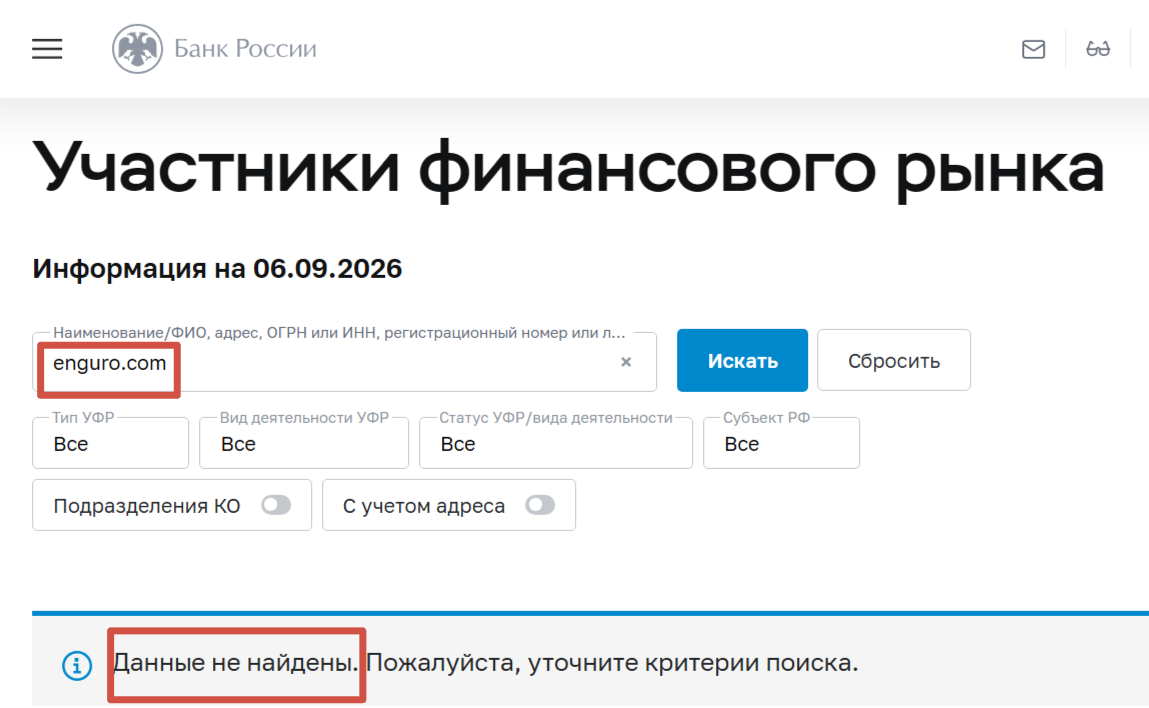Click the blue info circle icon
Image resolution: width=1149 pixels, height=708 pixels.
[x=77, y=665]
